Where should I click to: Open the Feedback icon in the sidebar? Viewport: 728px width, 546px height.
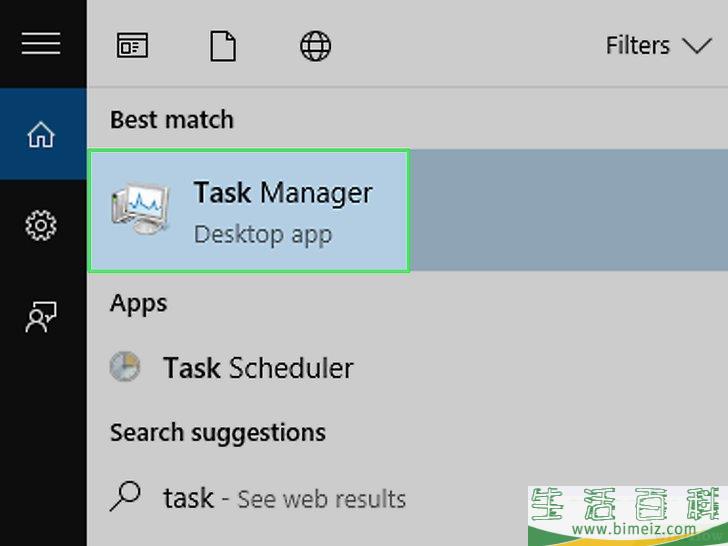pyautogui.click(x=41, y=316)
